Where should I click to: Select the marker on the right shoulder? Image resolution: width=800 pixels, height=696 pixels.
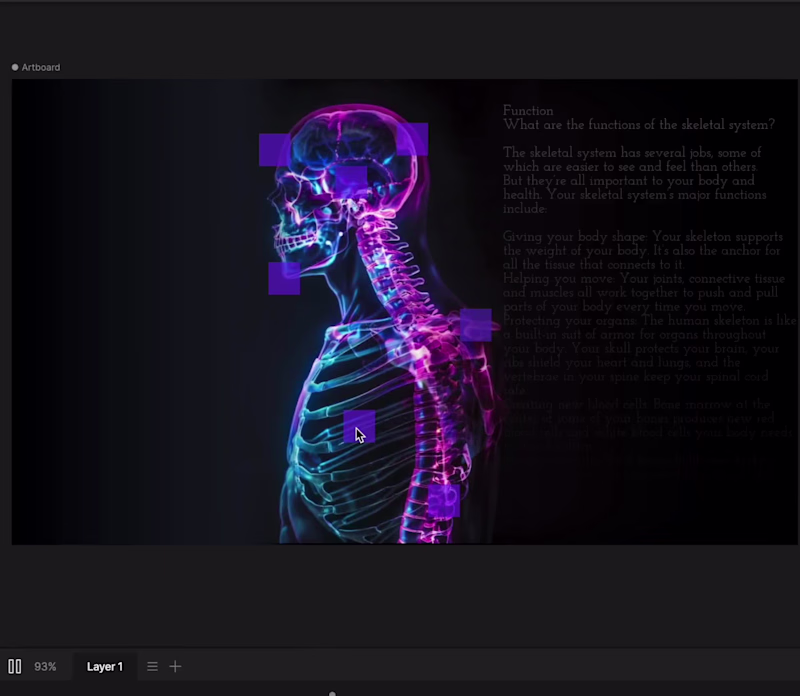[477, 324]
